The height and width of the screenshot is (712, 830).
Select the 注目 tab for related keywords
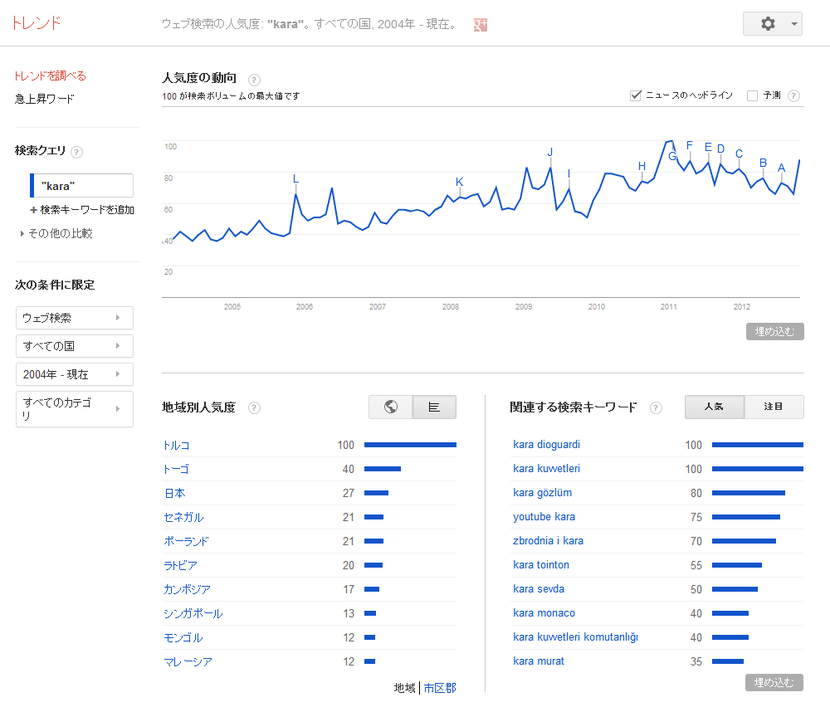coord(773,407)
